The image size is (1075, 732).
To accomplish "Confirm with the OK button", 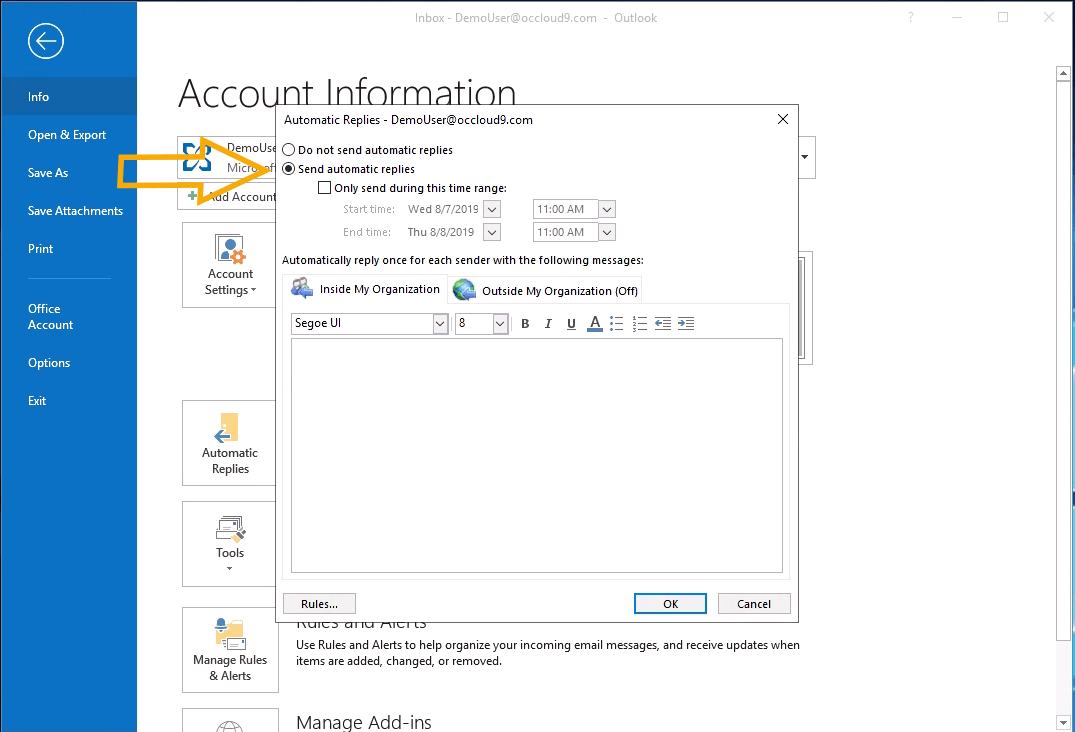I will [x=671, y=604].
